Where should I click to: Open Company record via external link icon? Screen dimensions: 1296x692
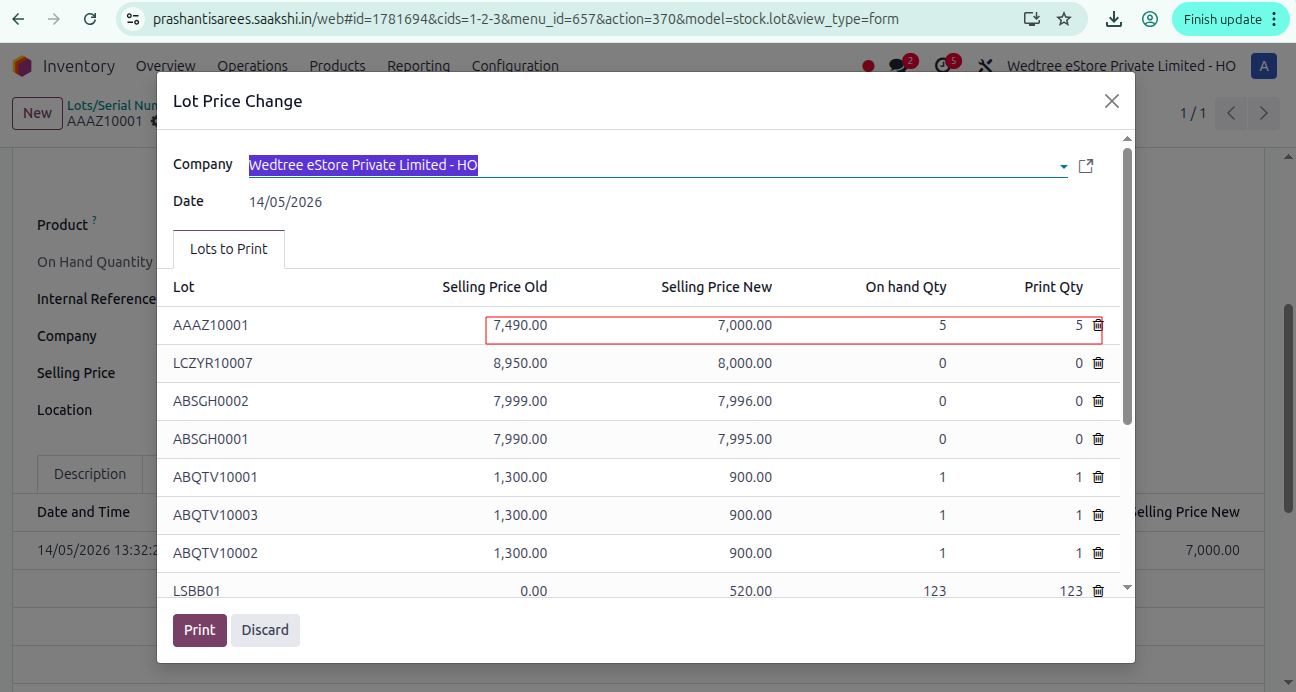[x=1086, y=166]
